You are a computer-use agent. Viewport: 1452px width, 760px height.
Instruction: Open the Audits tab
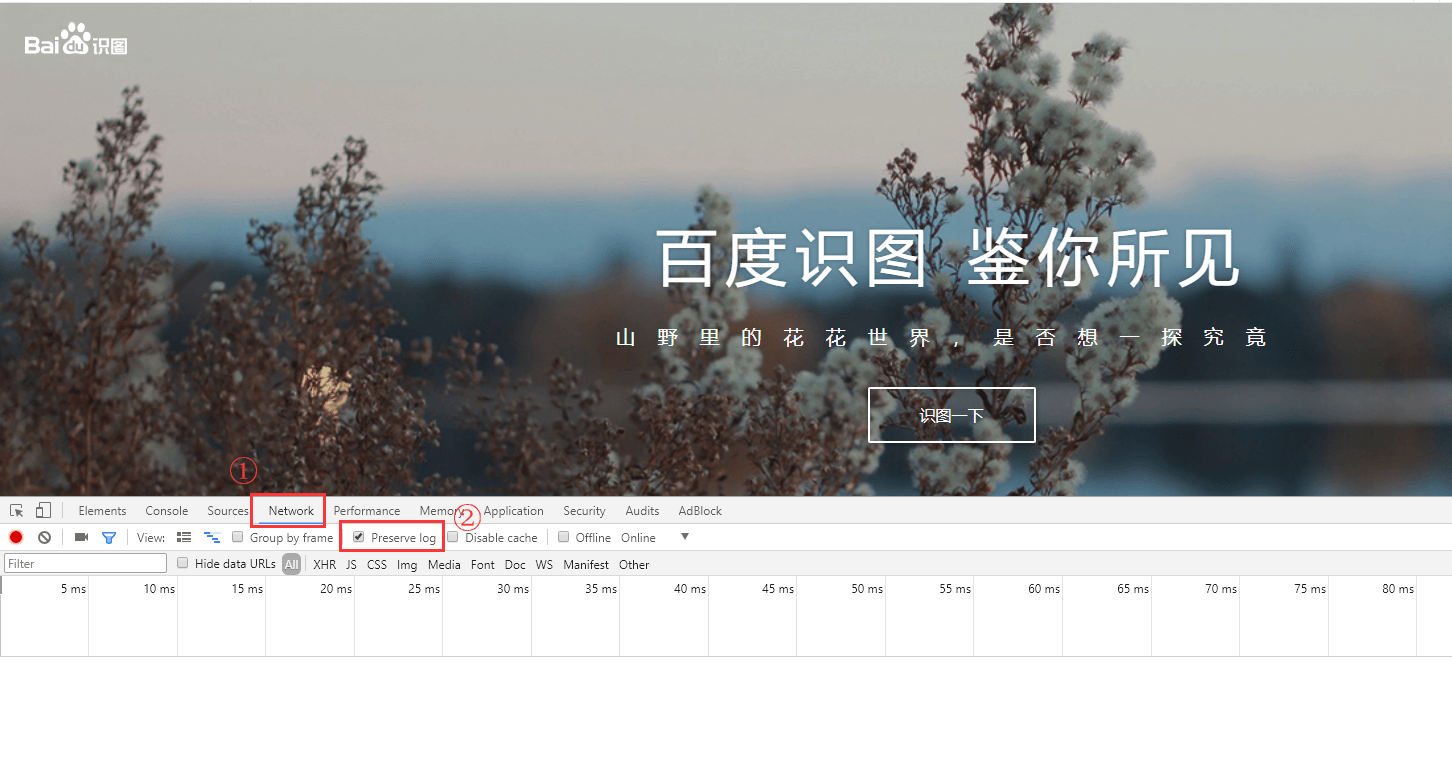(x=642, y=511)
